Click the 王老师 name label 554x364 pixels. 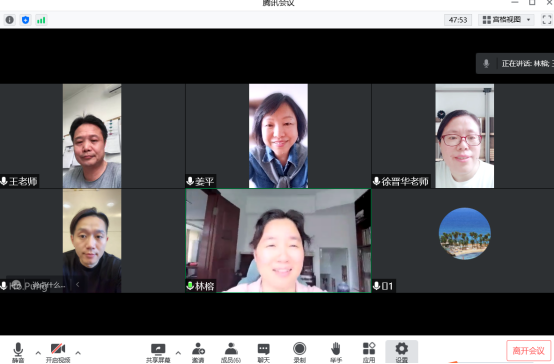pyautogui.click(x=23, y=181)
